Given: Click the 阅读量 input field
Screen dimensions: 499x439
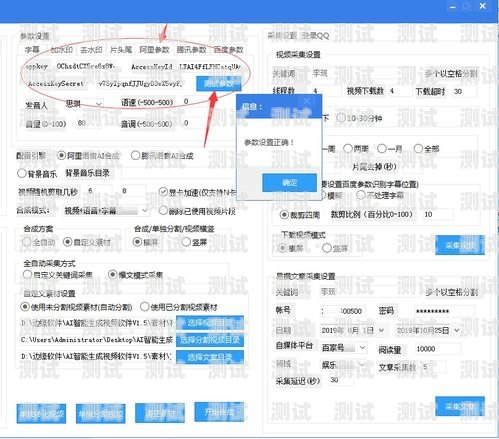Looking at the screenshot, I should [438, 349].
